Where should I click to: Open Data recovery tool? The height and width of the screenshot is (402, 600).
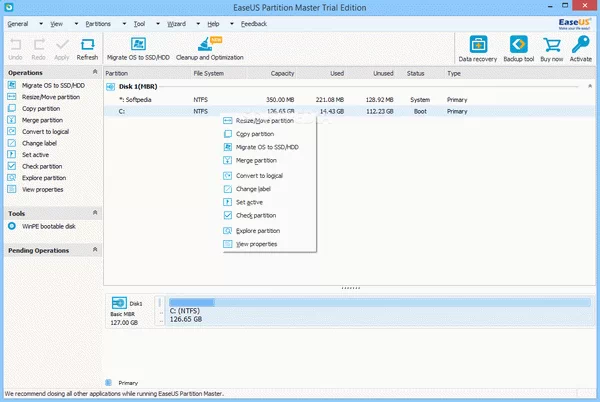[x=478, y=49]
